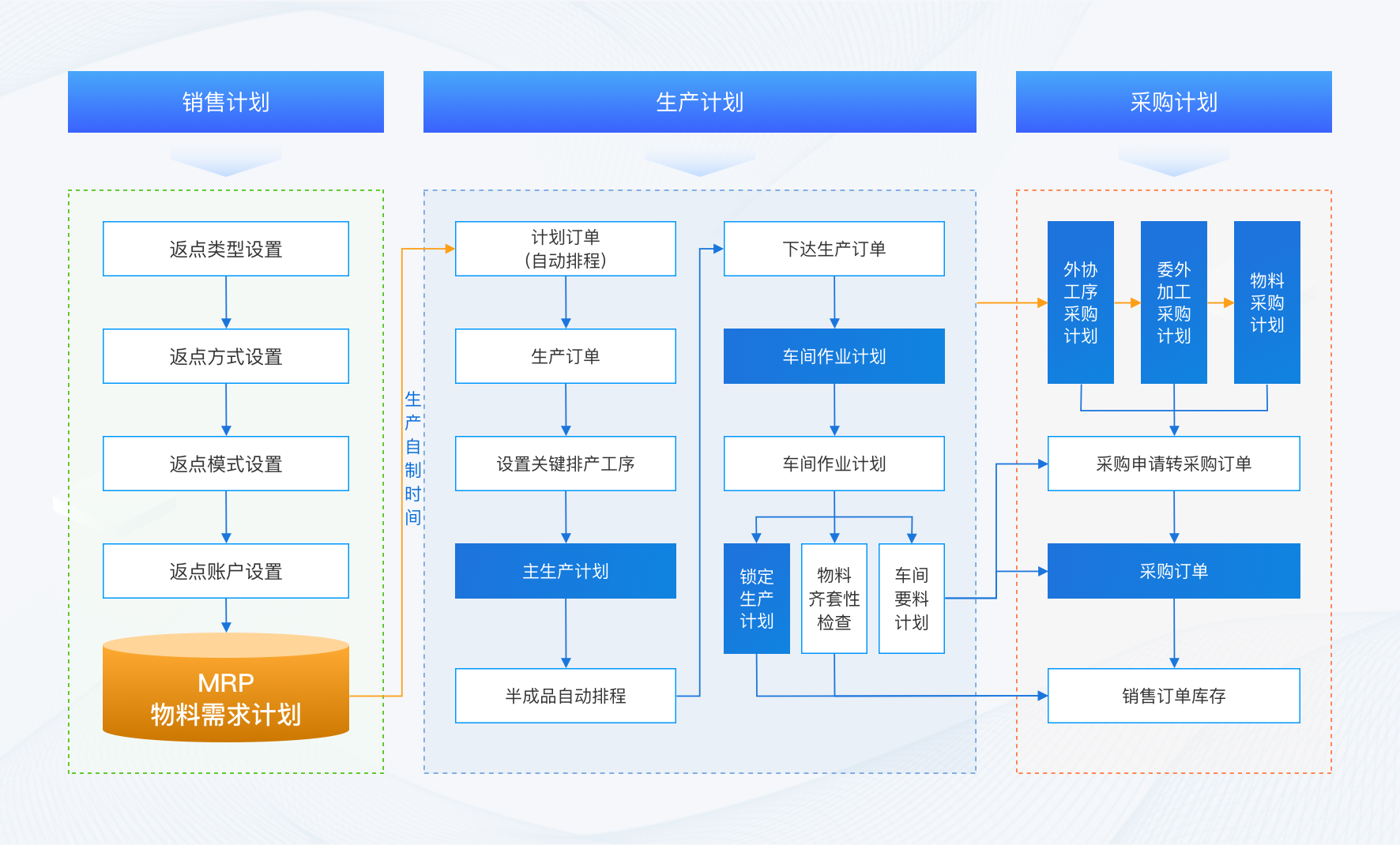The width and height of the screenshot is (1400, 845).
Task: Open the 半成品自动排程 box
Action: (x=566, y=696)
